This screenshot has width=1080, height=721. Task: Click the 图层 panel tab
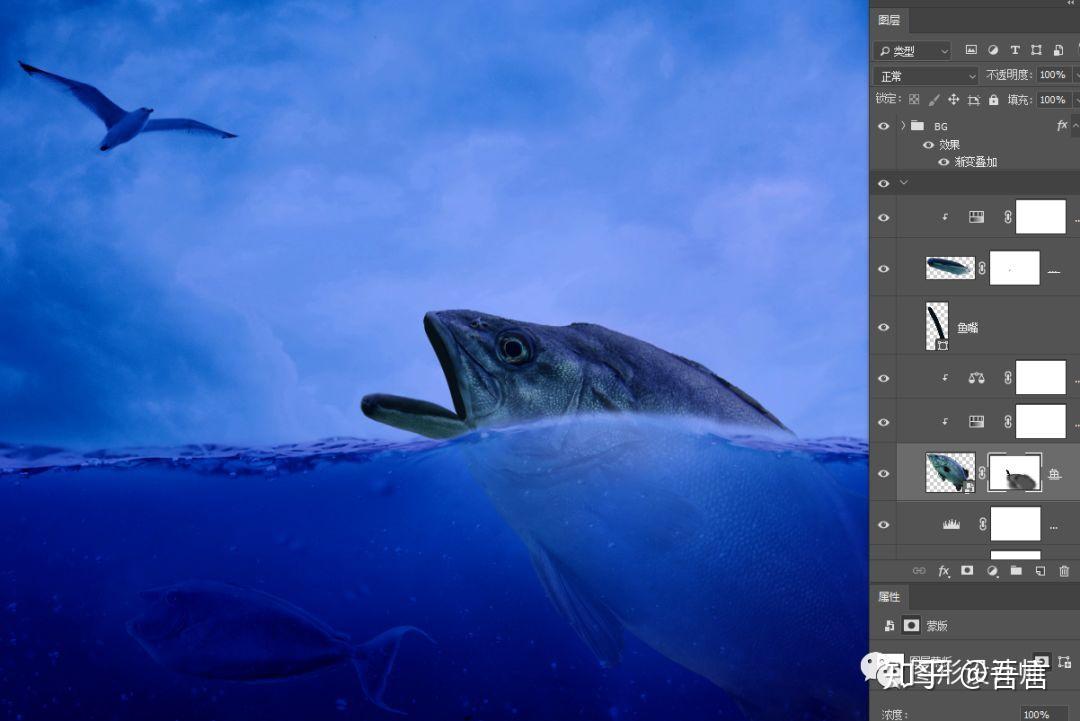pos(889,19)
